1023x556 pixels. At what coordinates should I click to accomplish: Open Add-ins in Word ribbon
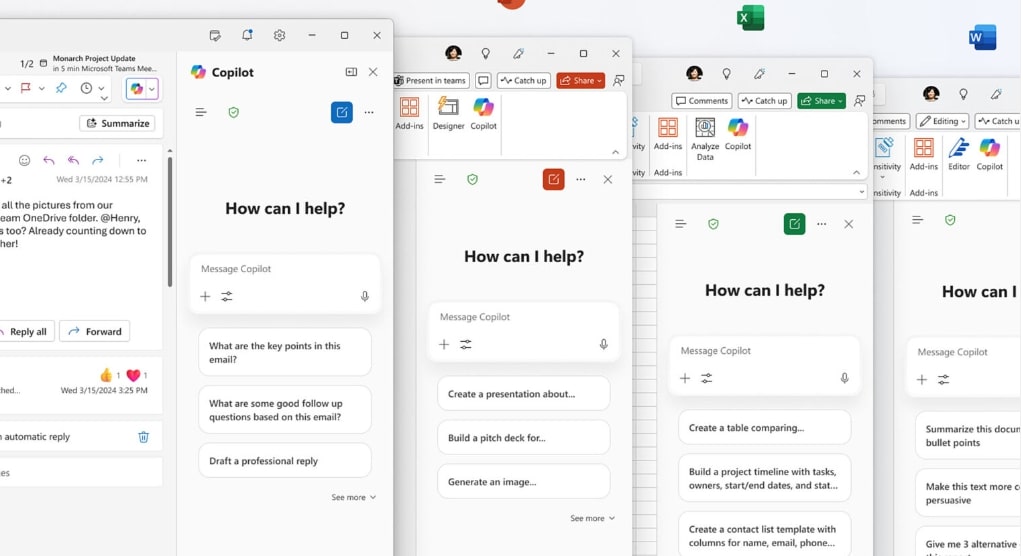pos(923,154)
